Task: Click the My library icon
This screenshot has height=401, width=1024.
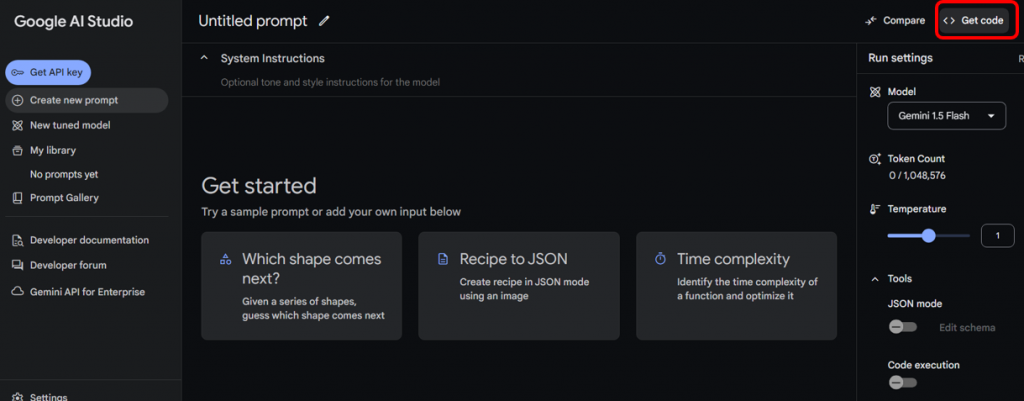Action: (x=17, y=150)
